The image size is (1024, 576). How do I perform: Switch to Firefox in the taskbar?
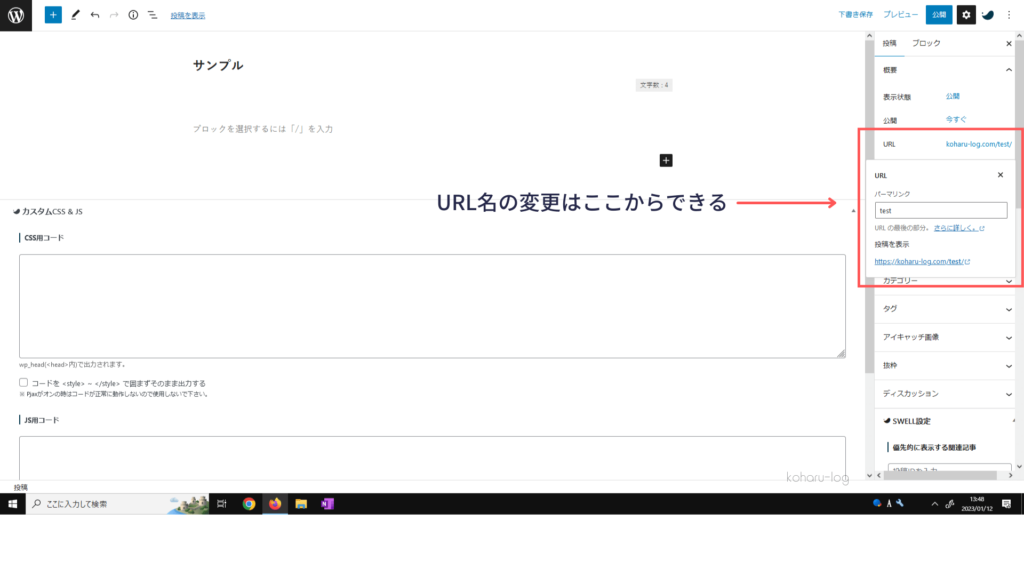(x=275, y=504)
